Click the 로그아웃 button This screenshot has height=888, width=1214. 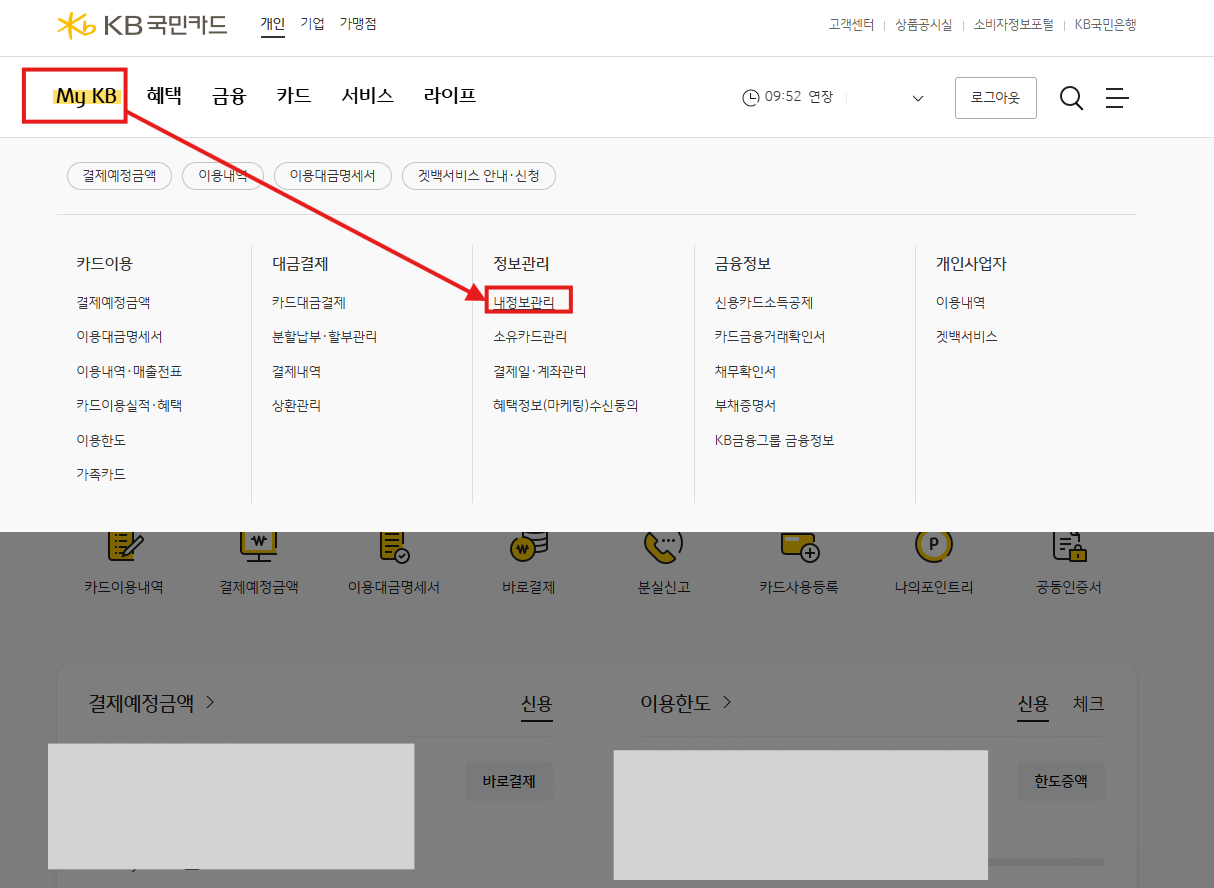click(996, 98)
